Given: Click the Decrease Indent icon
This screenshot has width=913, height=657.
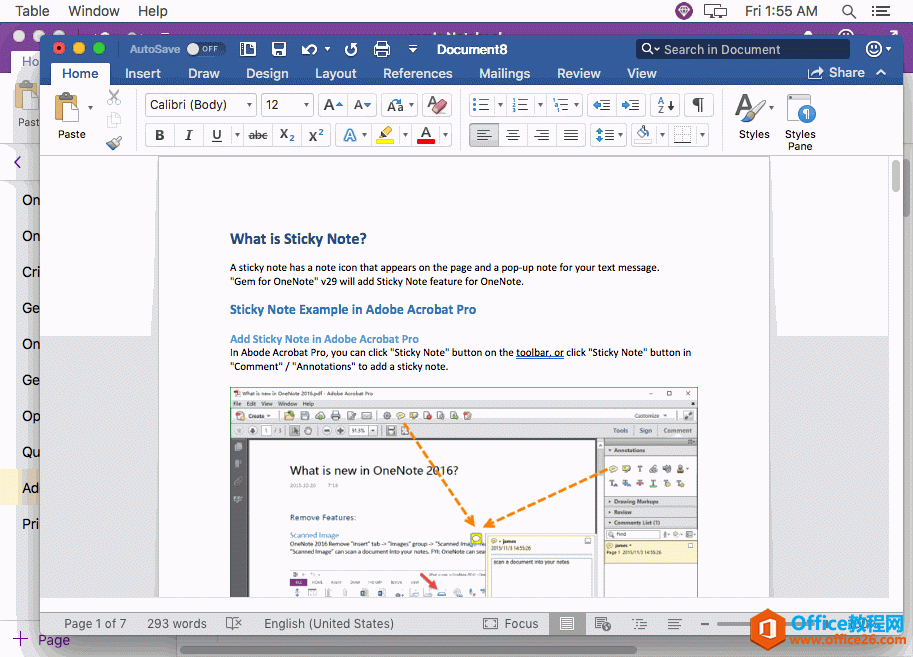Looking at the screenshot, I should tap(601, 105).
